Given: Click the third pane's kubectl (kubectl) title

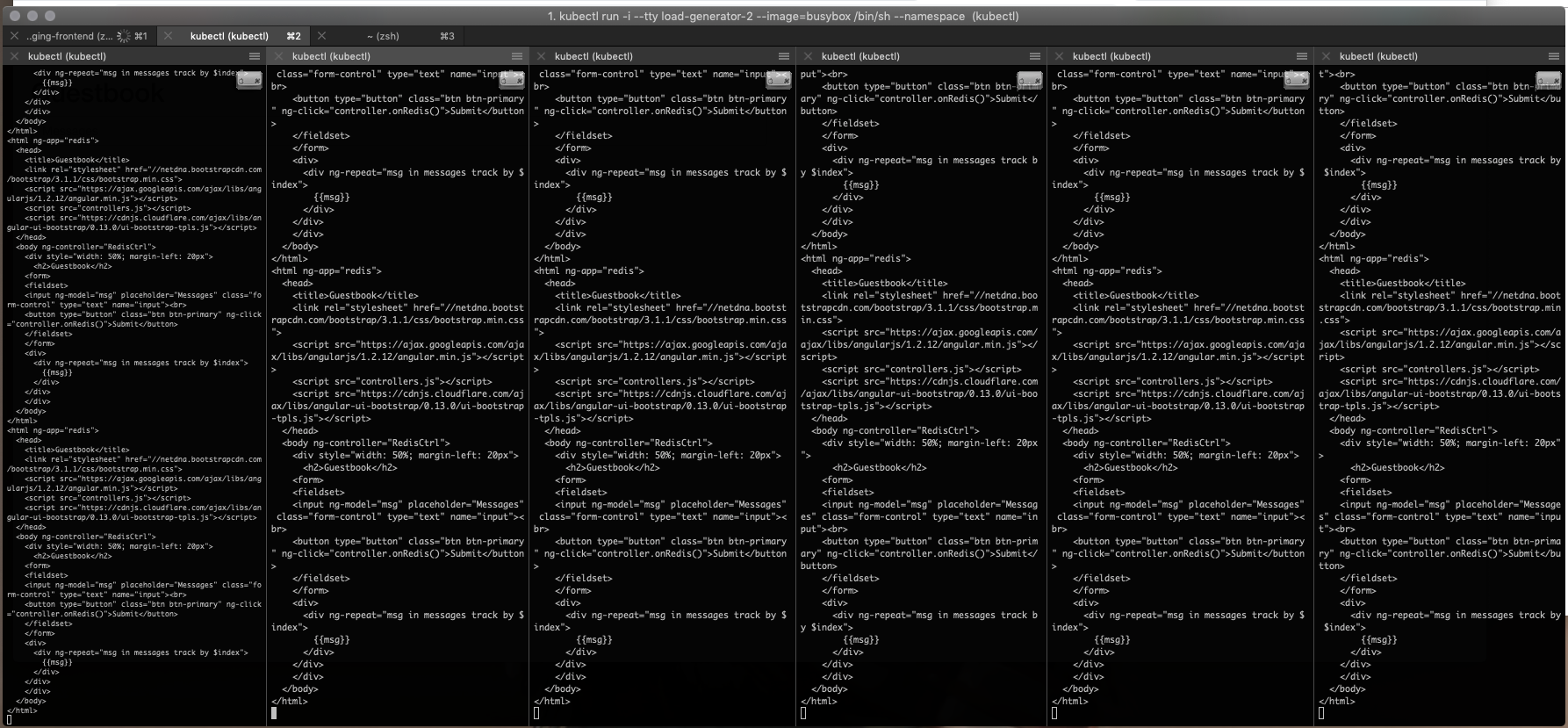Looking at the screenshot, I should point(593,56).
